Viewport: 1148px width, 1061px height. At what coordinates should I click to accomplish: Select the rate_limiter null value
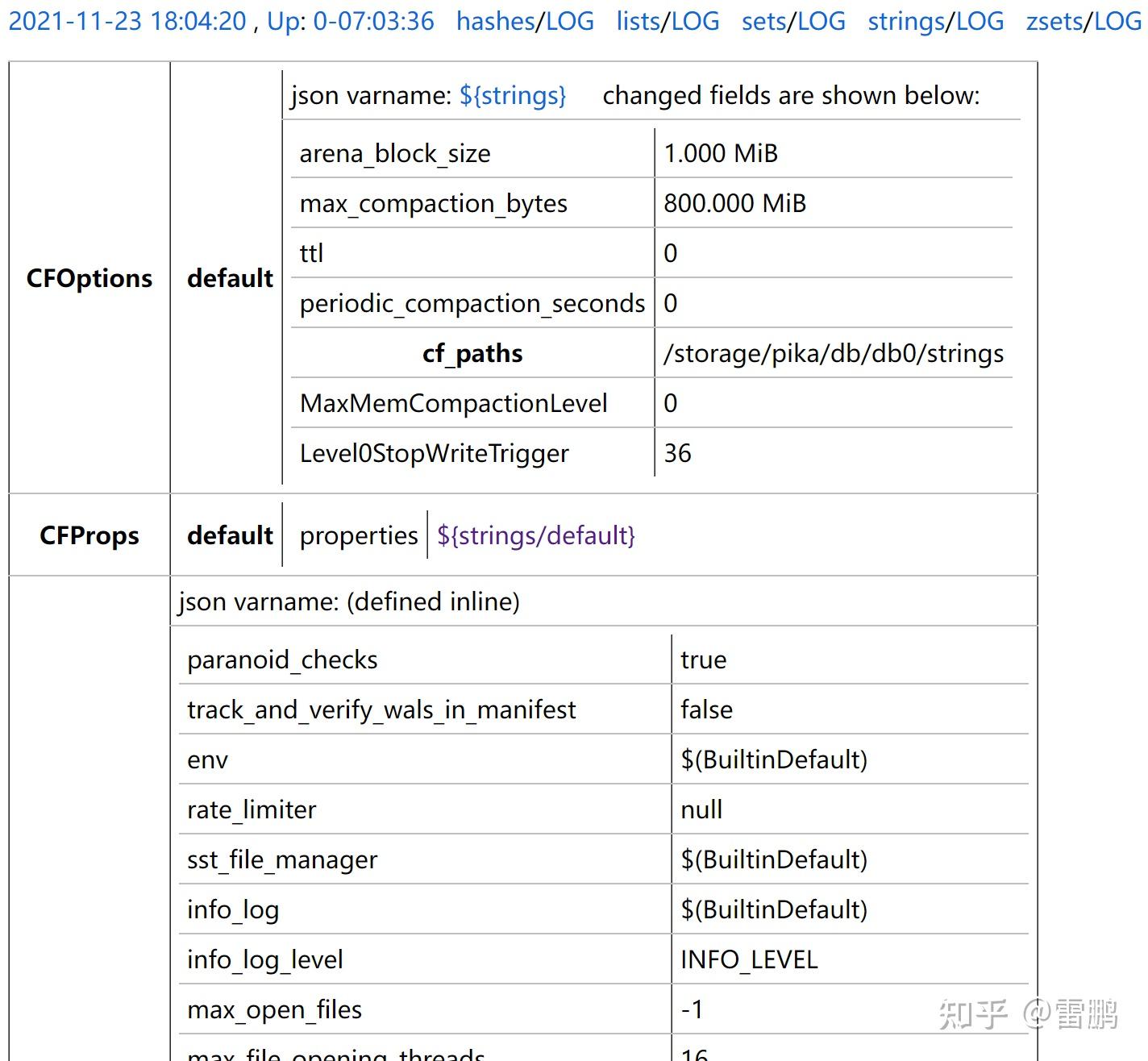pos(700,809)
